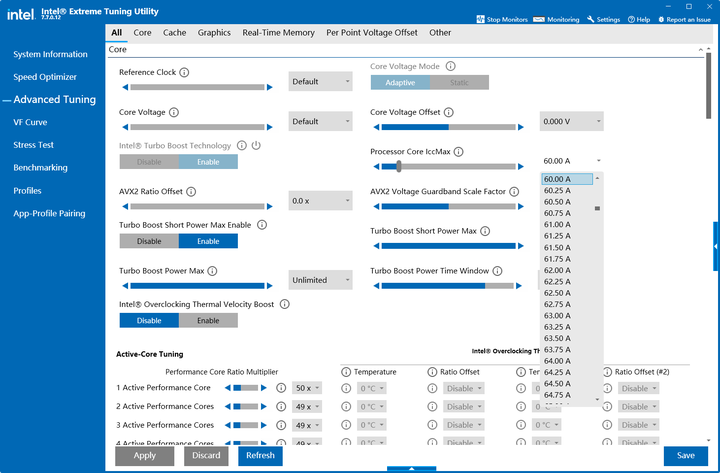Viewport: 720px width, 473px height.
Task: Click the Stop Monitors icon
Action: coord(480,19)
